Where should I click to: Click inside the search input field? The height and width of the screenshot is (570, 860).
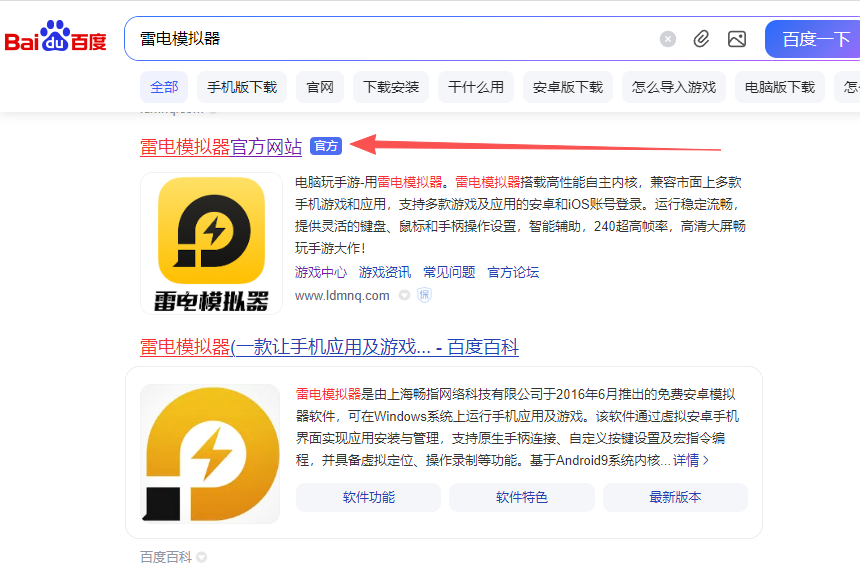click(390, 39)
